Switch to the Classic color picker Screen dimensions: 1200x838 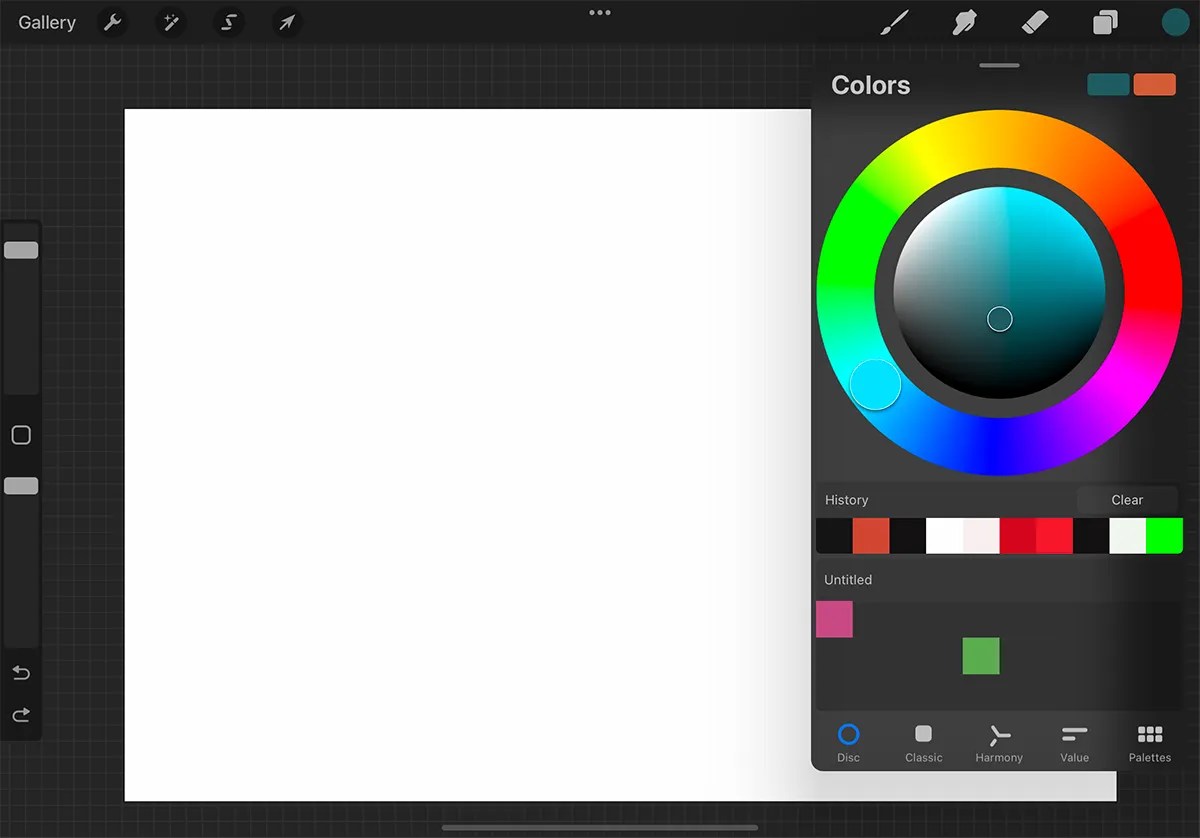(x=923, y=742)
